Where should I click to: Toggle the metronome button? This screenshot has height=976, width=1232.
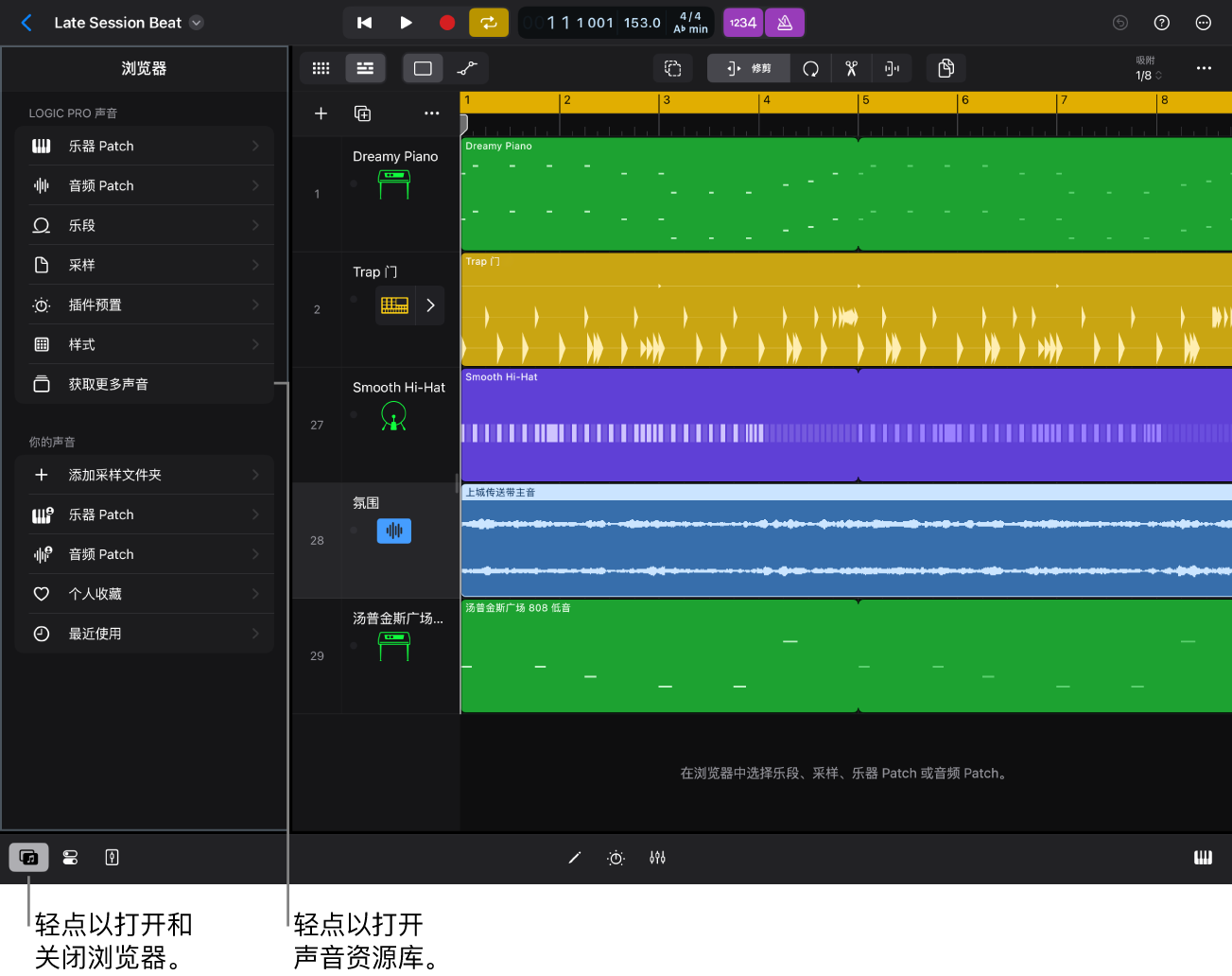coord(785,22)
